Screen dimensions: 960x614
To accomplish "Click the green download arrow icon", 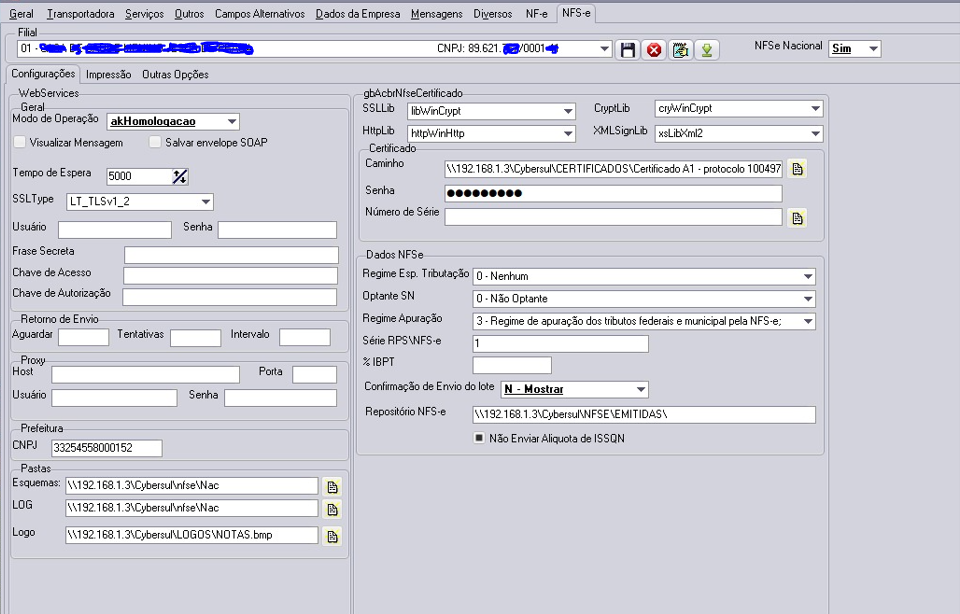I will [707, 50].
